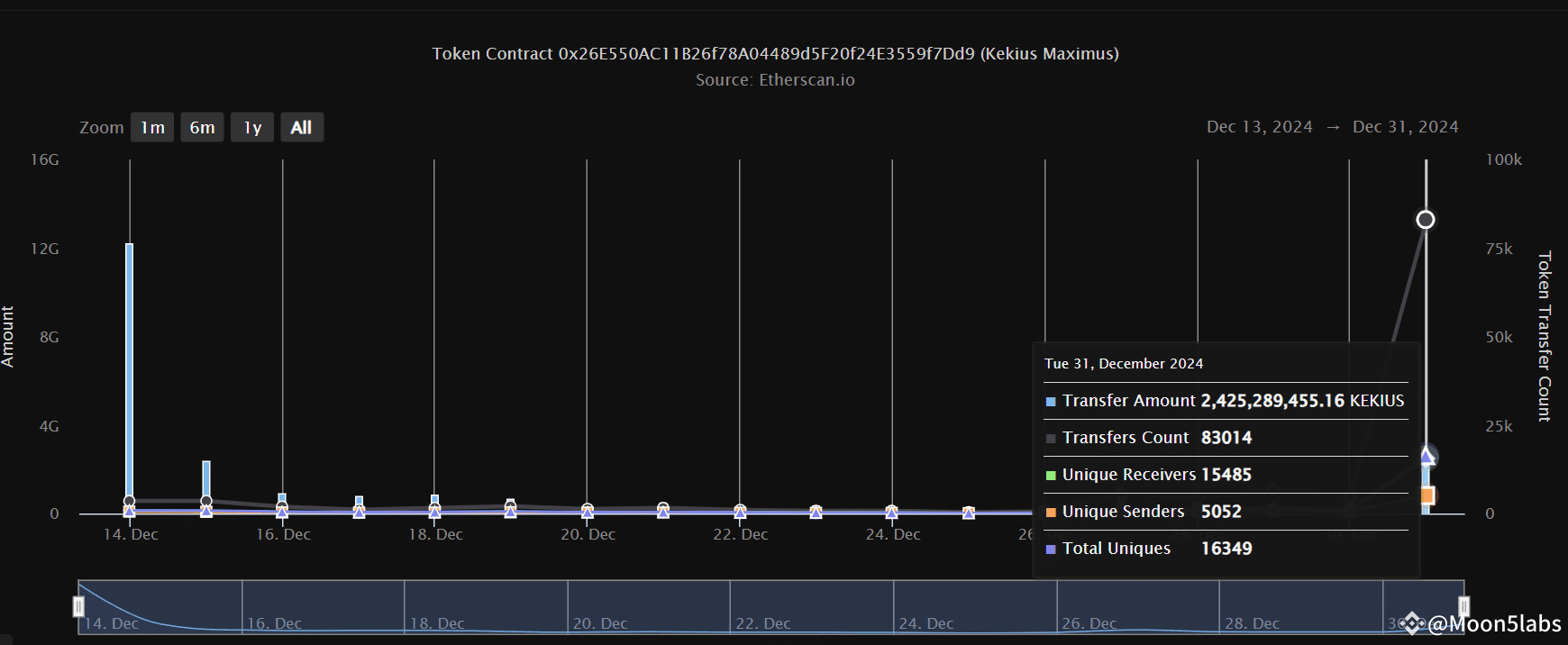Screen dimensions: 1568x645
Task: Click the Dec 15 transfer amount bar
Action: (206, 487)
